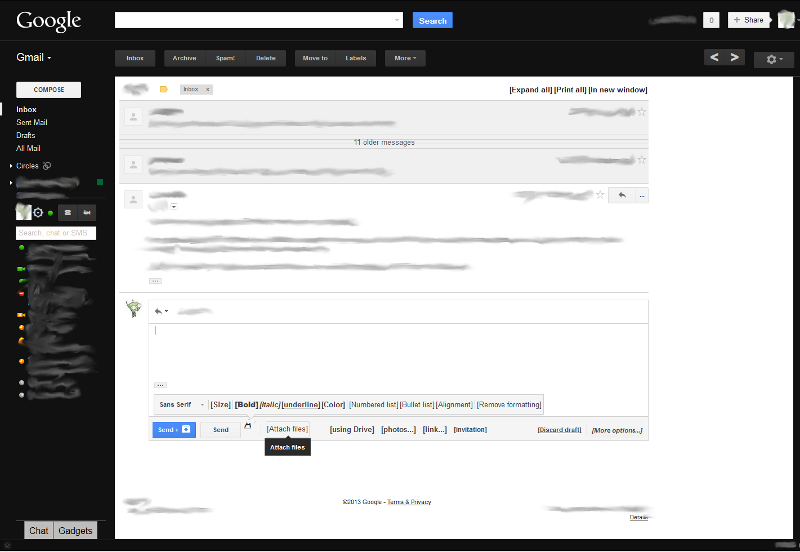Remove the Inbox label with x
The width and height of the screenshot is (800, 552).
pyautogui.click(x=208, y=89)
